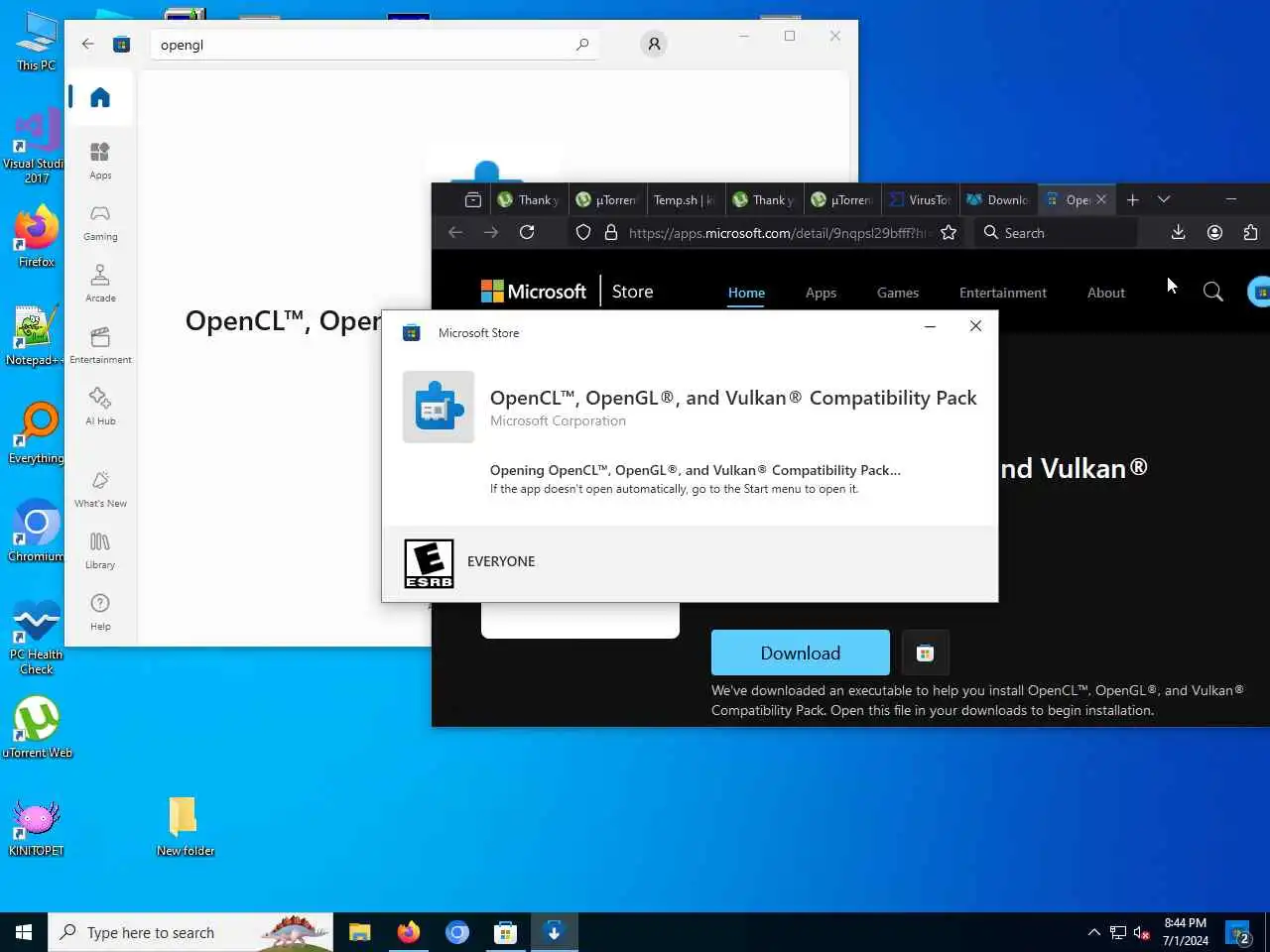Open Entertainment section in Store sidebar
The width and height of the screenshot is (1270, 952).
point(100,345)
